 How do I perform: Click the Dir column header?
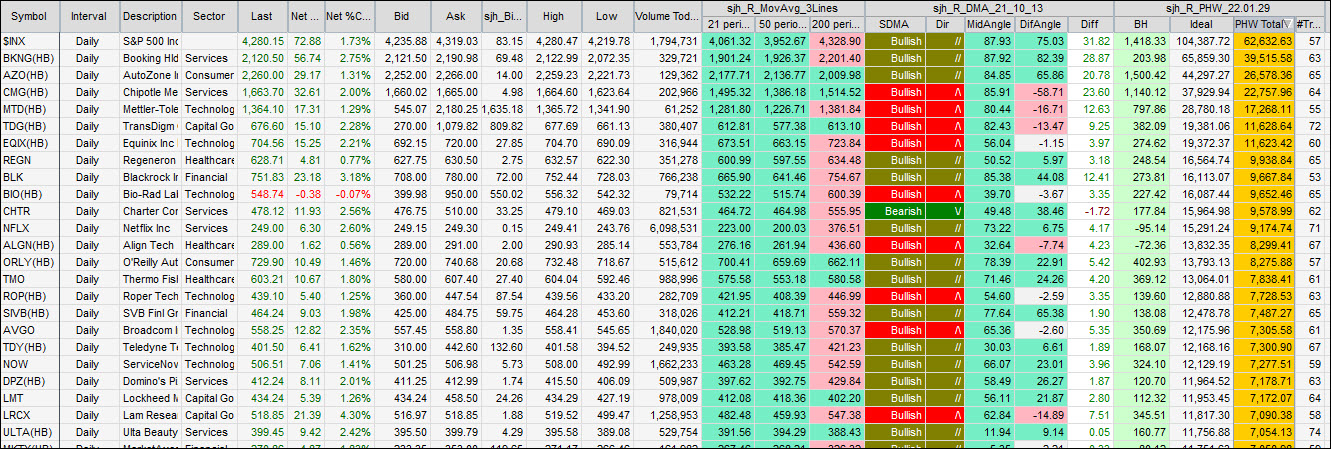pyautogui.click(x=944, y=24)
